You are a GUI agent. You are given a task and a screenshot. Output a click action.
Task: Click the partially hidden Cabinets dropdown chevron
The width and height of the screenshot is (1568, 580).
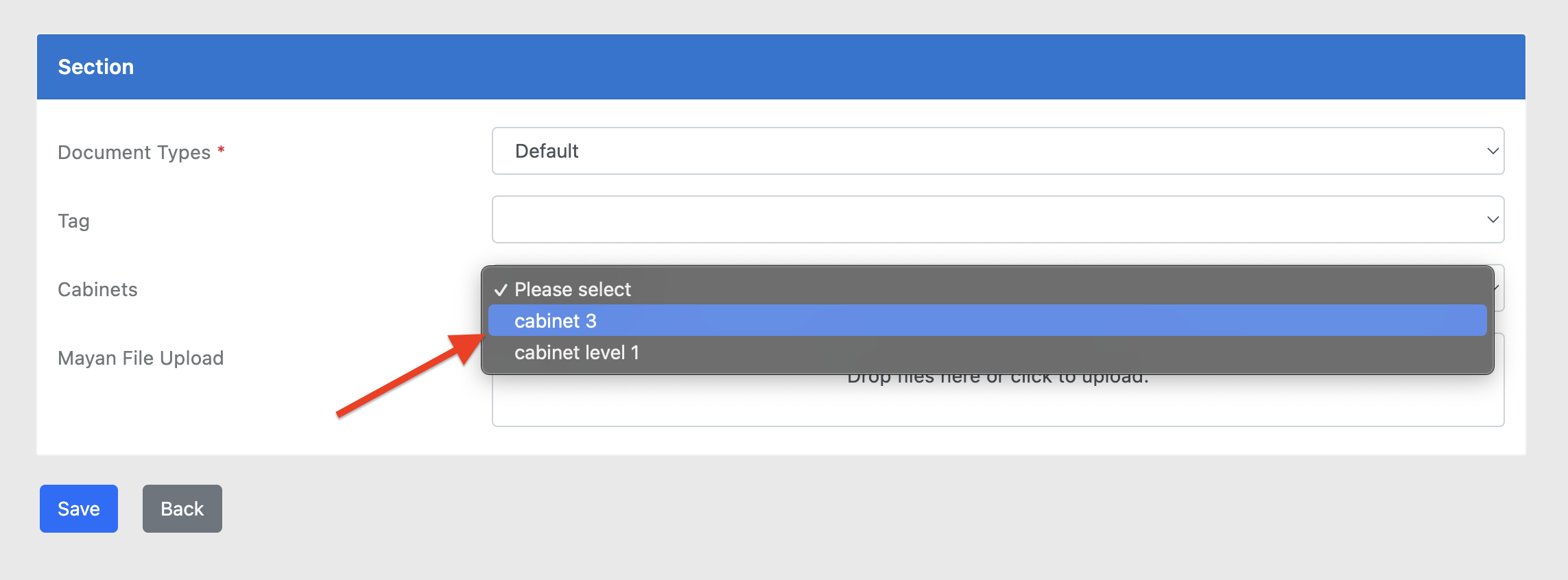tap(1499, 288)
